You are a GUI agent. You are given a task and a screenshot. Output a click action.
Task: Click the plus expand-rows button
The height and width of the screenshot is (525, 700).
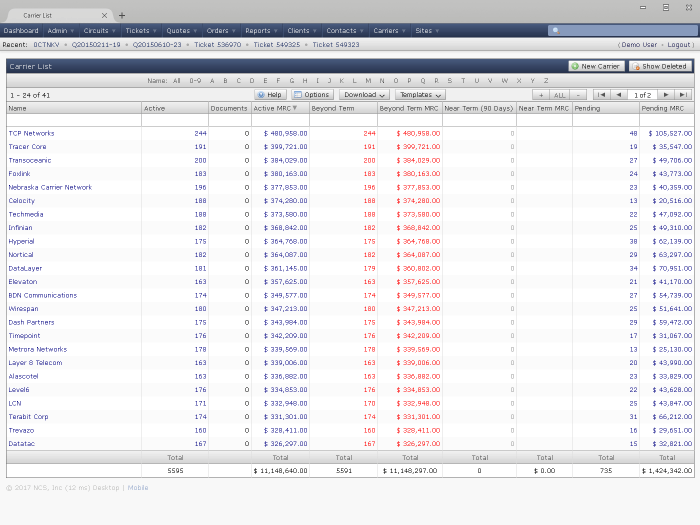coord(541,94)
